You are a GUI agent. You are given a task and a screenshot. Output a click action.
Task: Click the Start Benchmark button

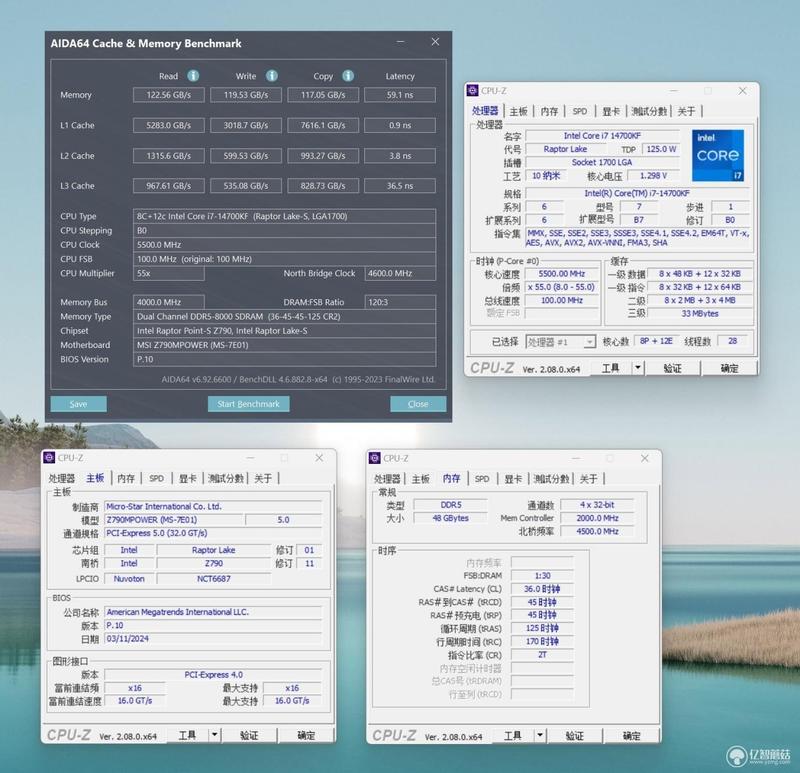click(x=248, y=404)
